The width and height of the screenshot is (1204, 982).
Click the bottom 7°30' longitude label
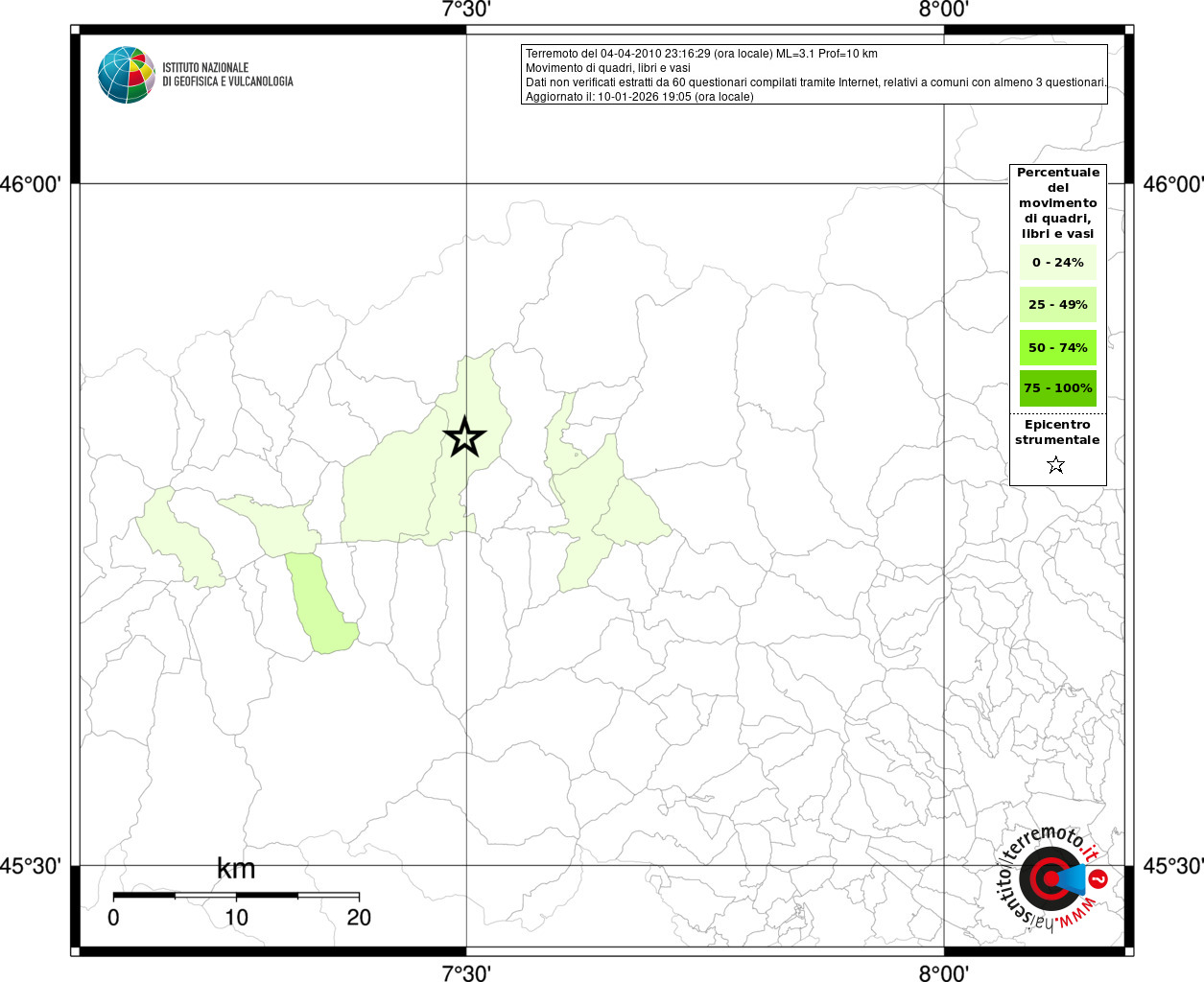(466, 972)
